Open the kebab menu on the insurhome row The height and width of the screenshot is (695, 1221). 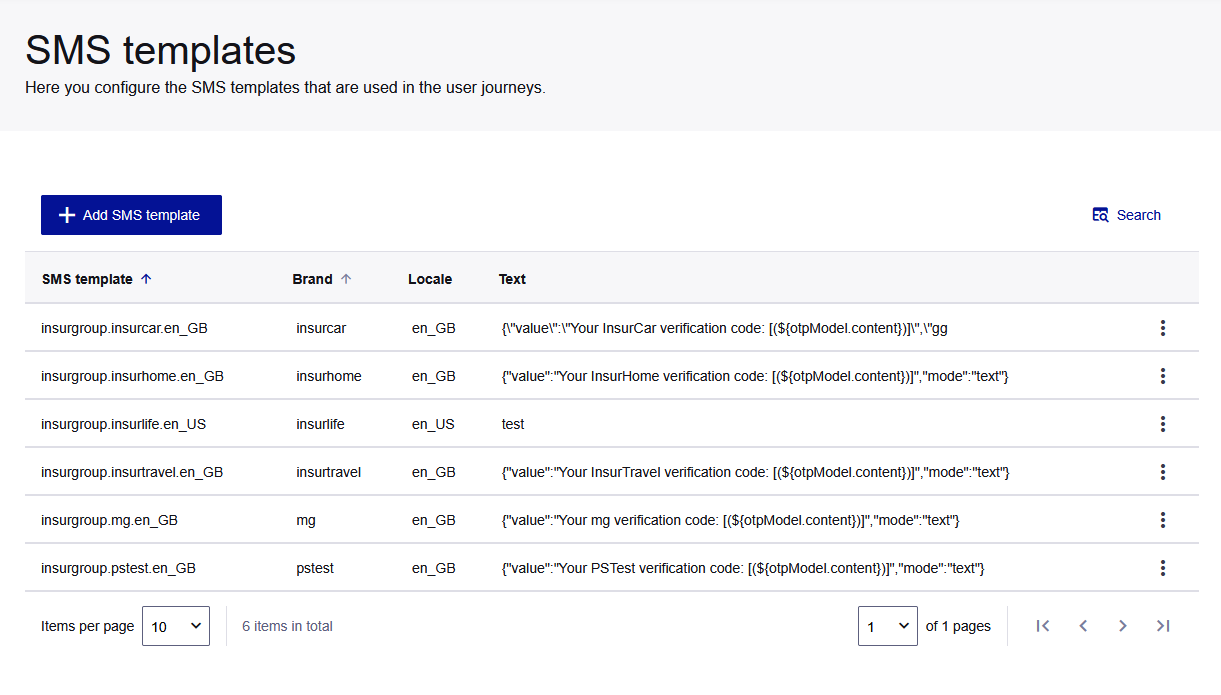[1163, 376]
